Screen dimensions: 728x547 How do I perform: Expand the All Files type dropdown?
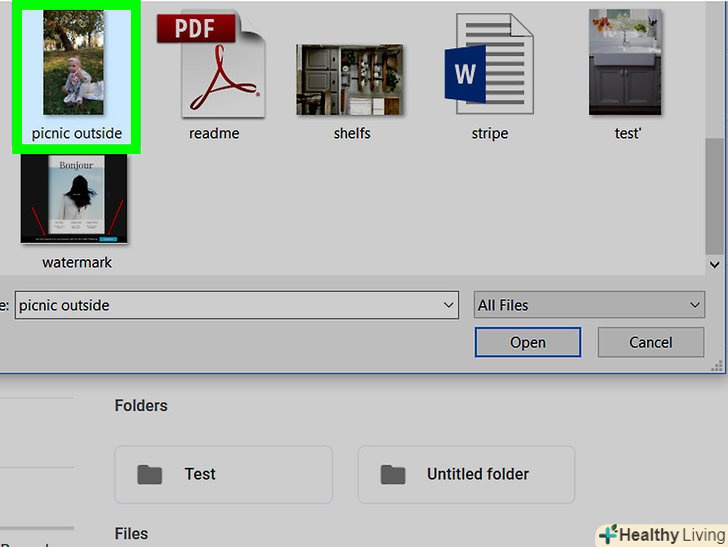tap(589, 305)
